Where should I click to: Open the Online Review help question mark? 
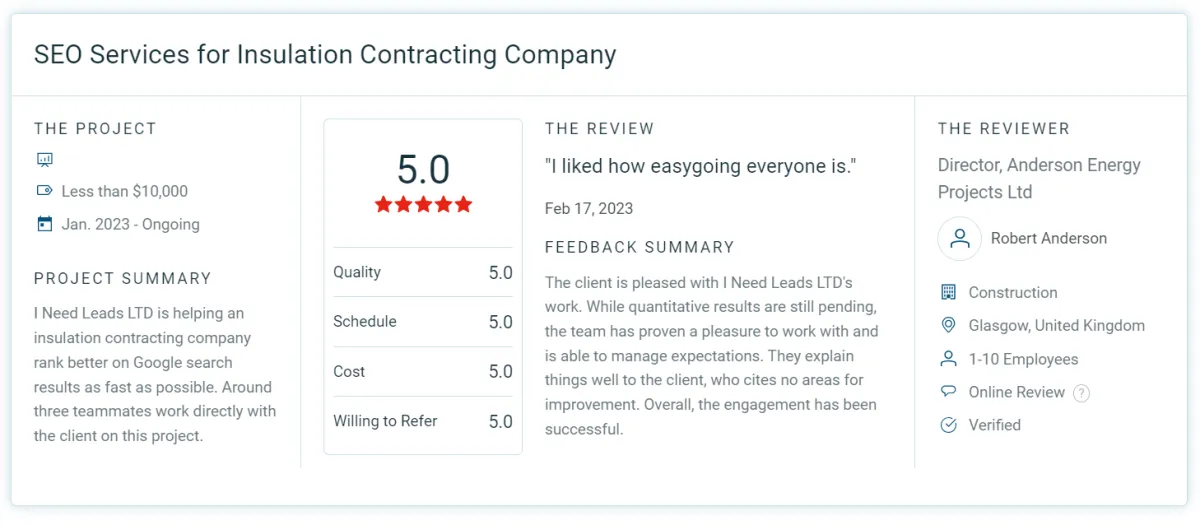1081,393
